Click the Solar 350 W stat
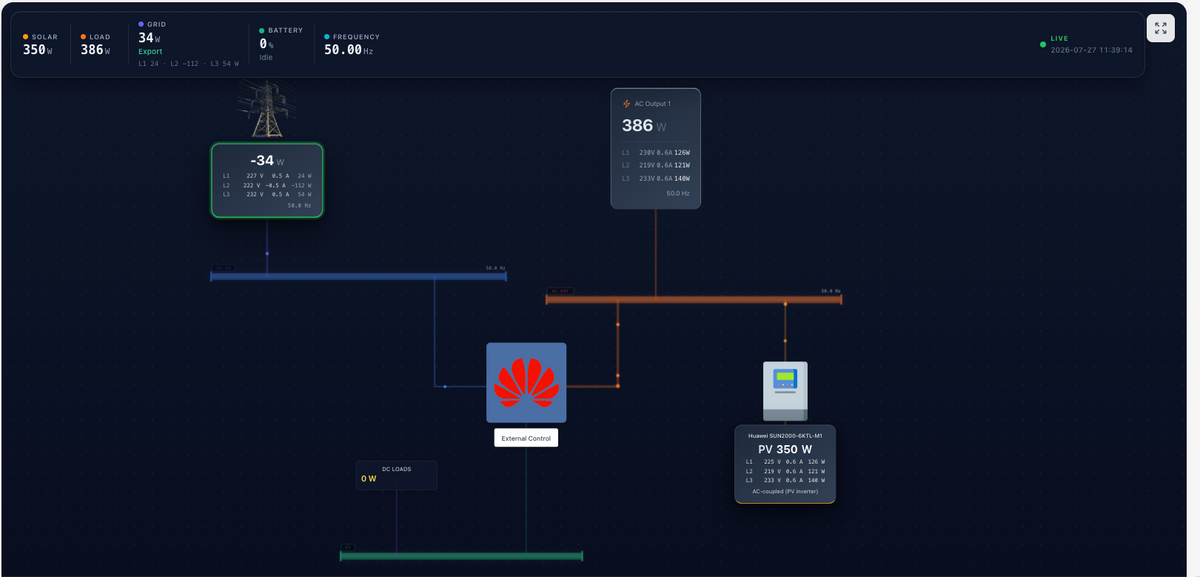Viewport: 1200px width, 577px height. (41, 44)
